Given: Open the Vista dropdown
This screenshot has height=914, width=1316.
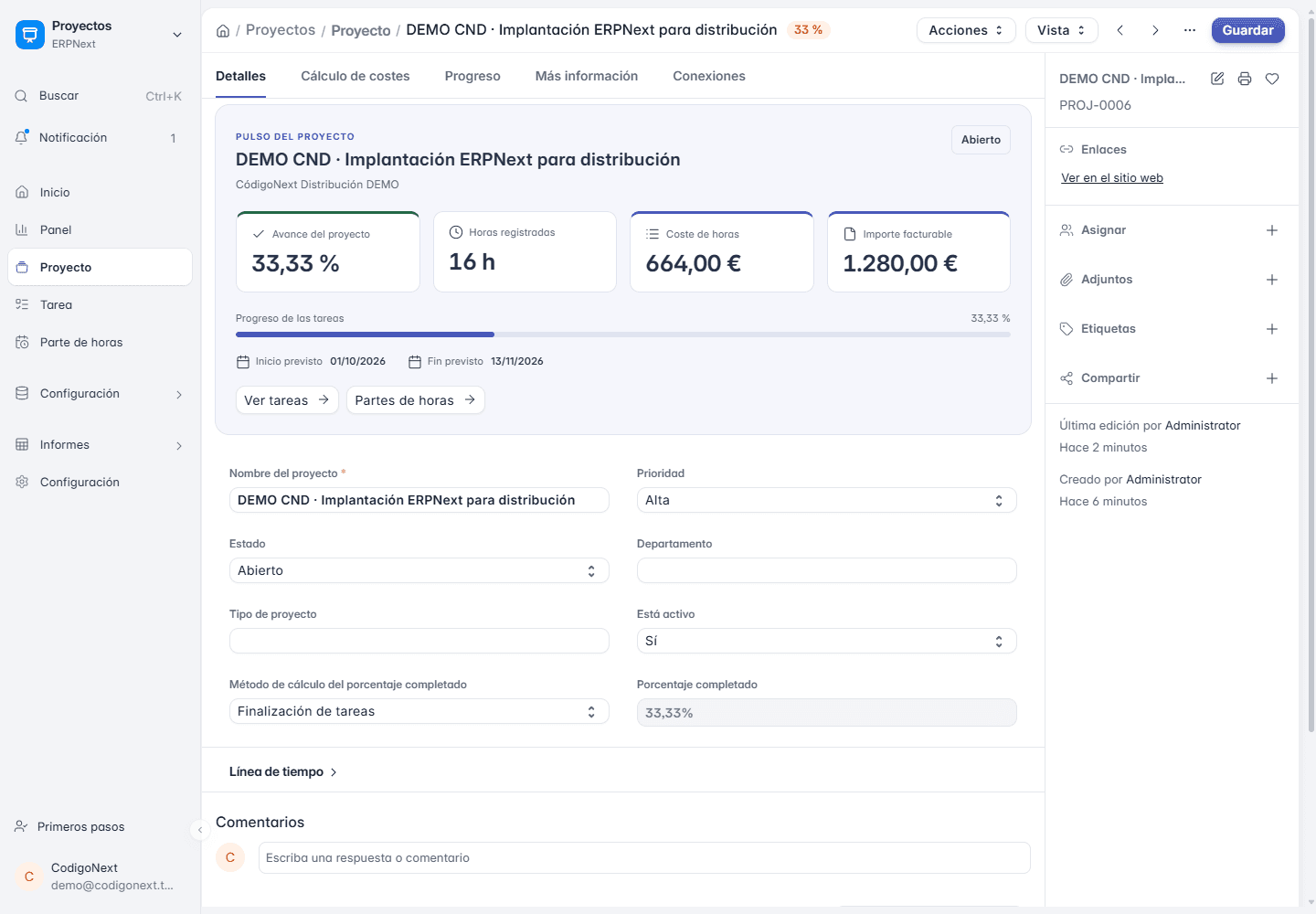Looking at the screenshot, I should pyautogui.click(x=1061, y=30).
